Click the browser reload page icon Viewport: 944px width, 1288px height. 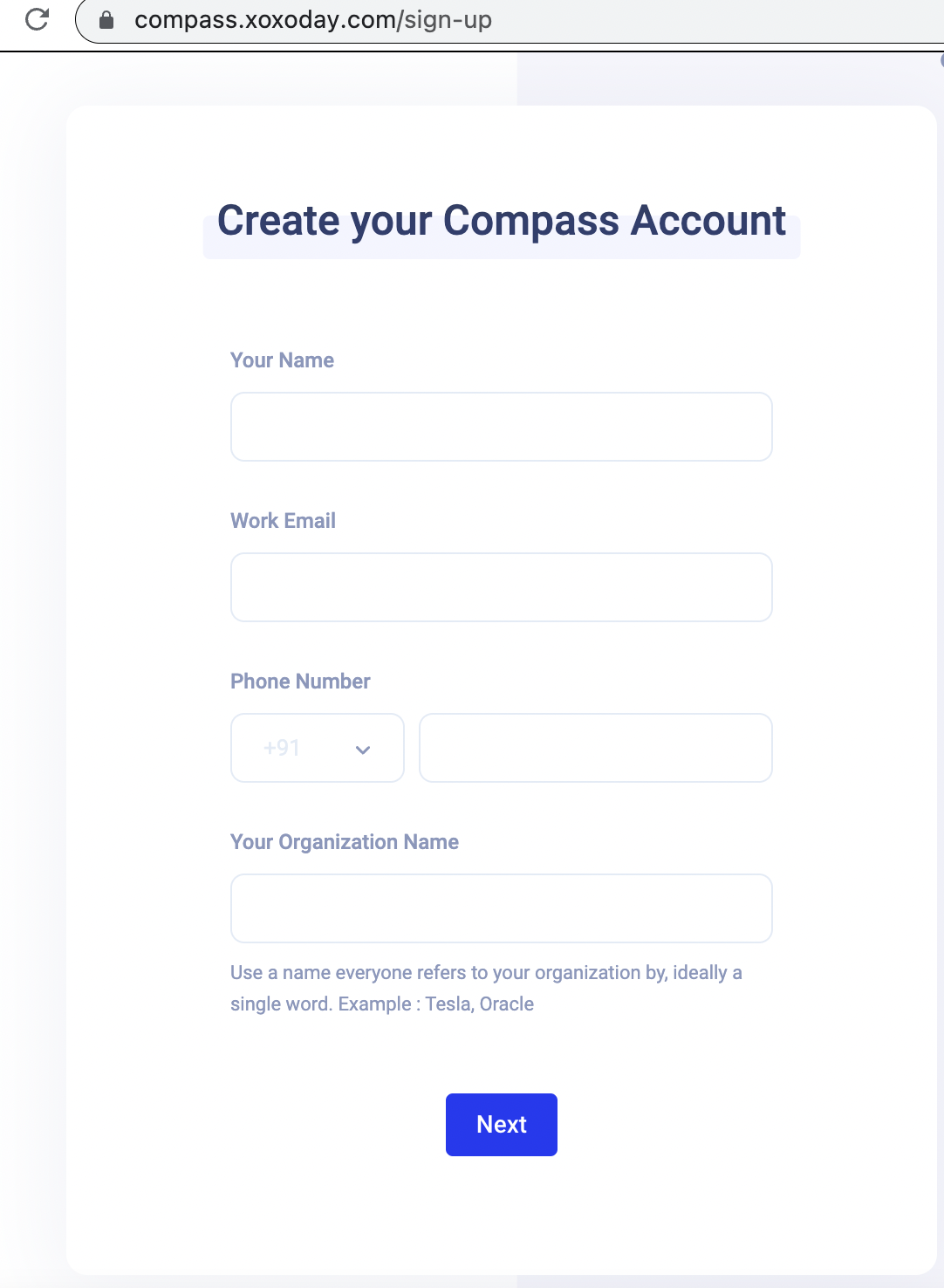pos(37,19)
